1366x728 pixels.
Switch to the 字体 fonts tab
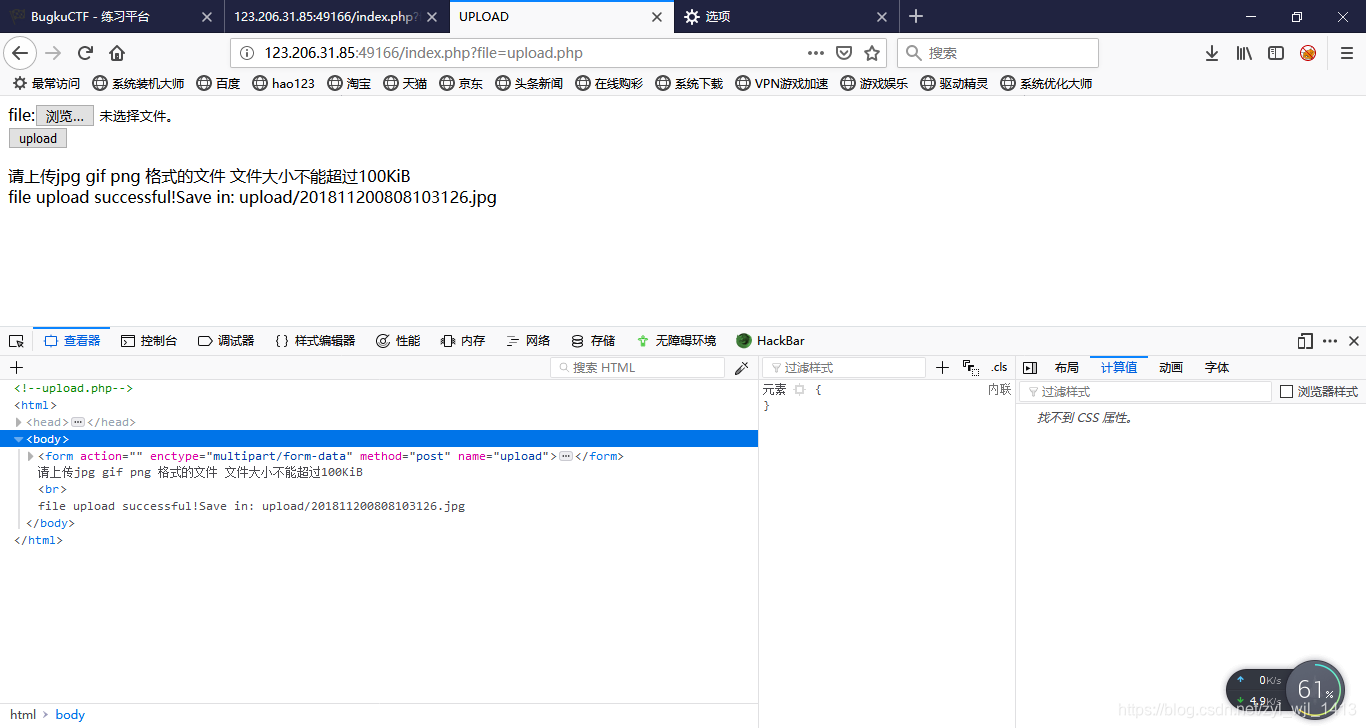[x=1217, y=368]
